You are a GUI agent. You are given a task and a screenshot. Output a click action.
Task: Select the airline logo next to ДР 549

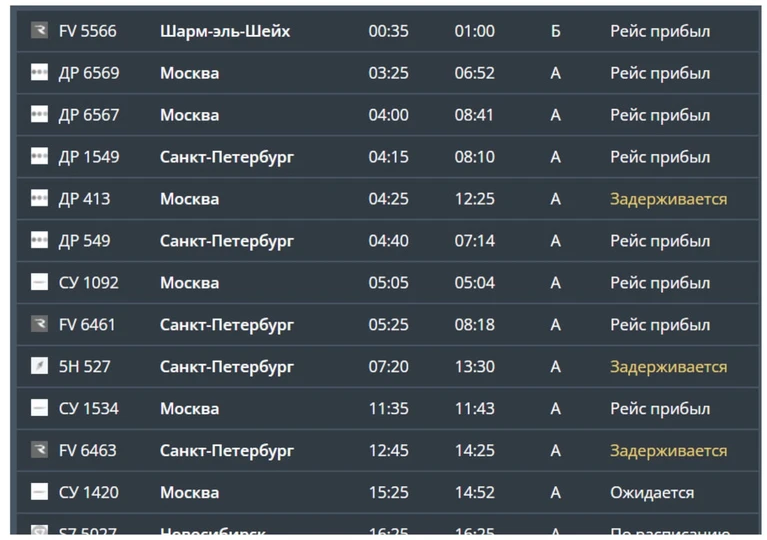[39, 241]
